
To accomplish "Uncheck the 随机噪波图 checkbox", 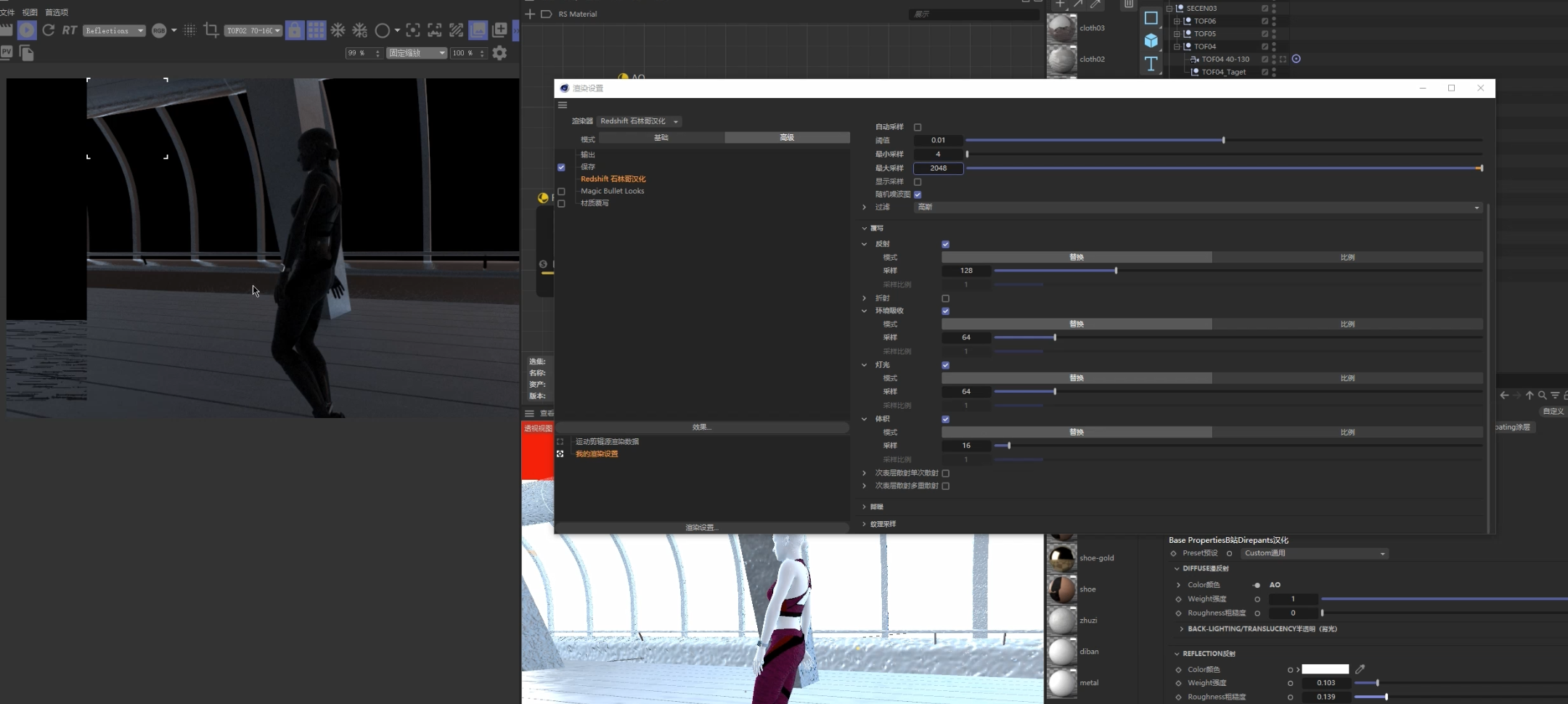I will pyautogui.click(x=918, y=195).
